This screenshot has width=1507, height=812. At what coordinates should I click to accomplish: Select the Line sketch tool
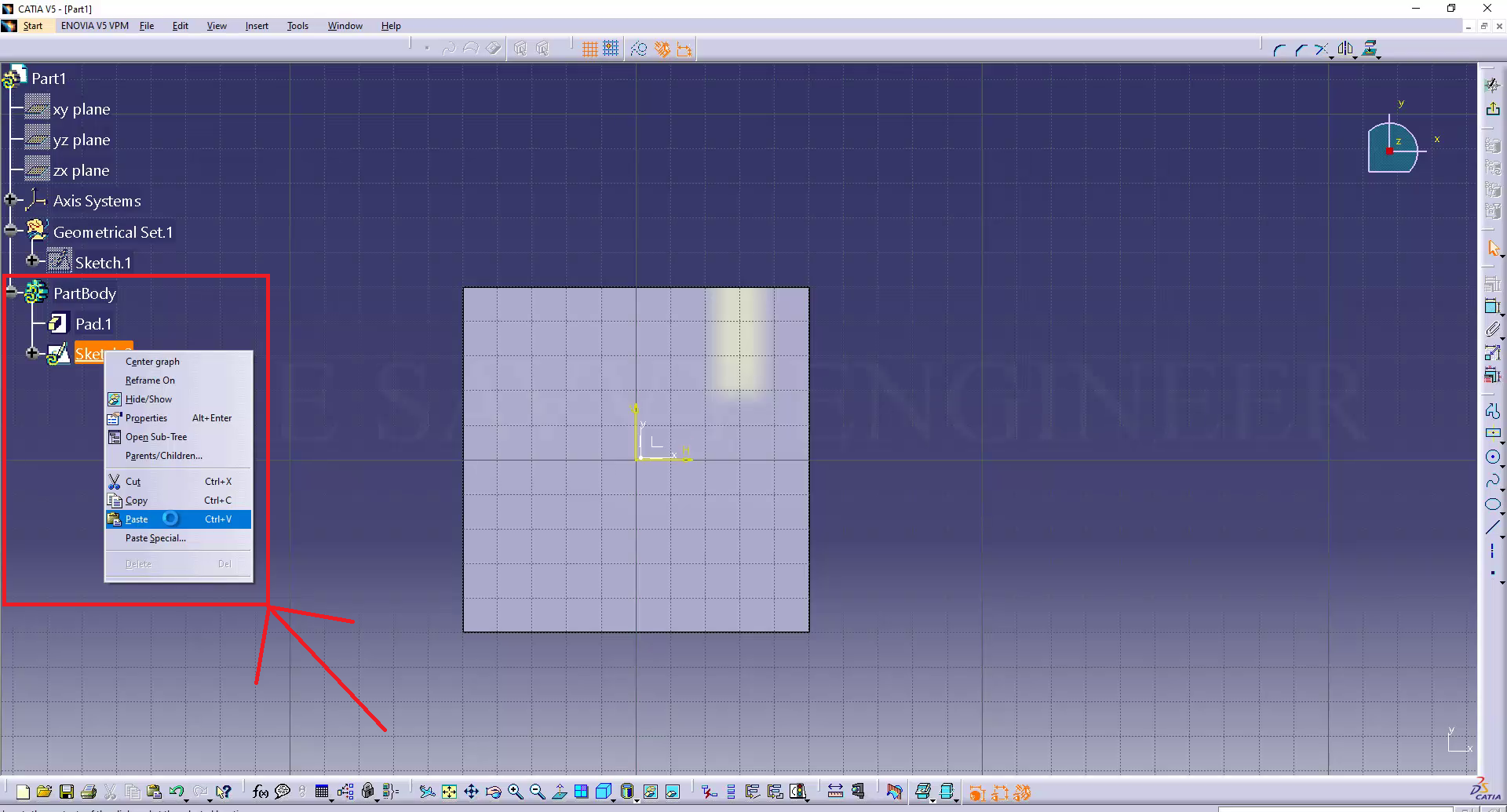click(x=1492, y=527)
